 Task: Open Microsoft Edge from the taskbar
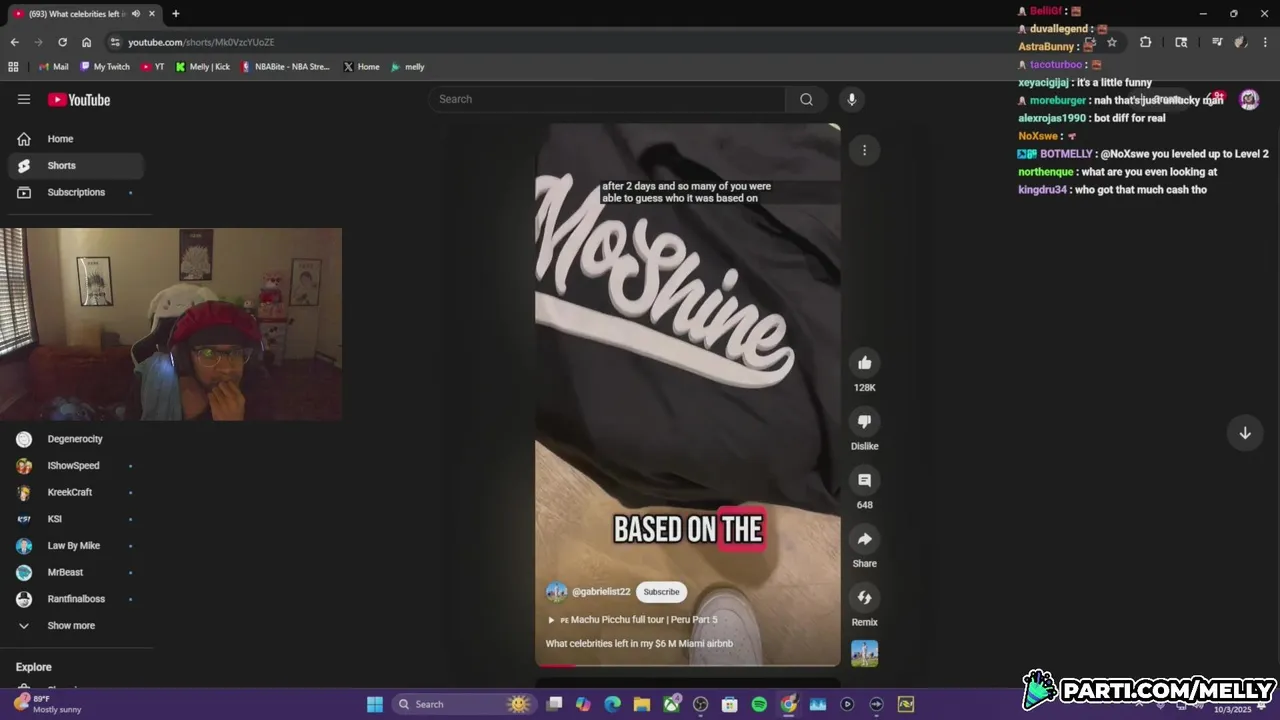[x=613, y=704]
